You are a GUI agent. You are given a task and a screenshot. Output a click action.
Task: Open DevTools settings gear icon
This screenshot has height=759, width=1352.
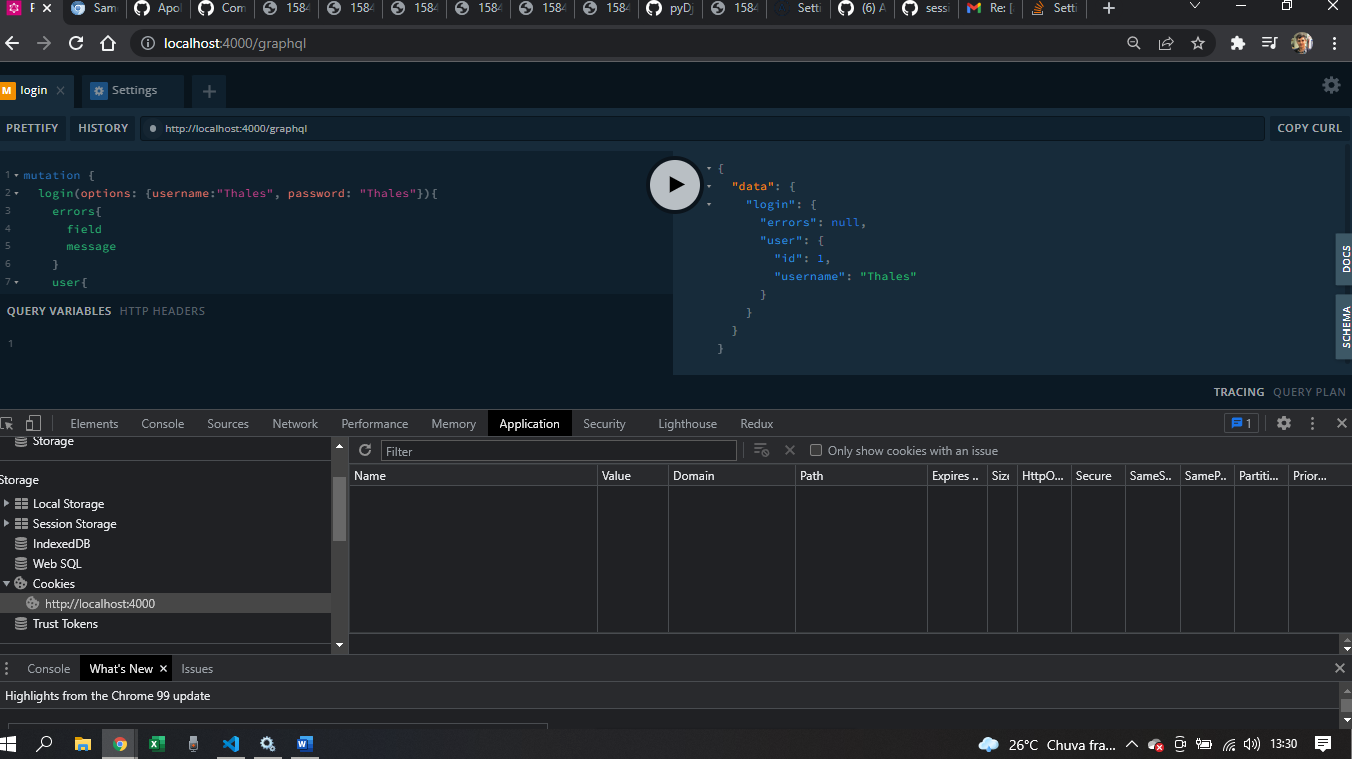[x=1284, y=423]
